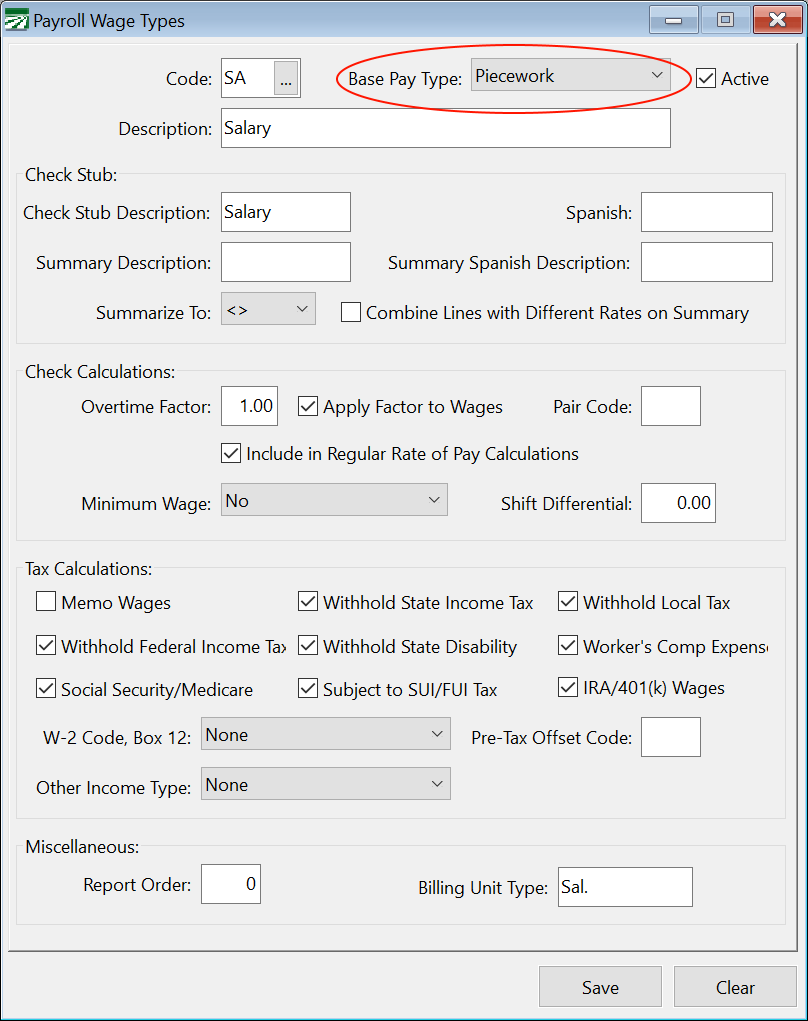Click into the Billing Unit Type field
This screenshot has width=808, height=1021.
624,888
